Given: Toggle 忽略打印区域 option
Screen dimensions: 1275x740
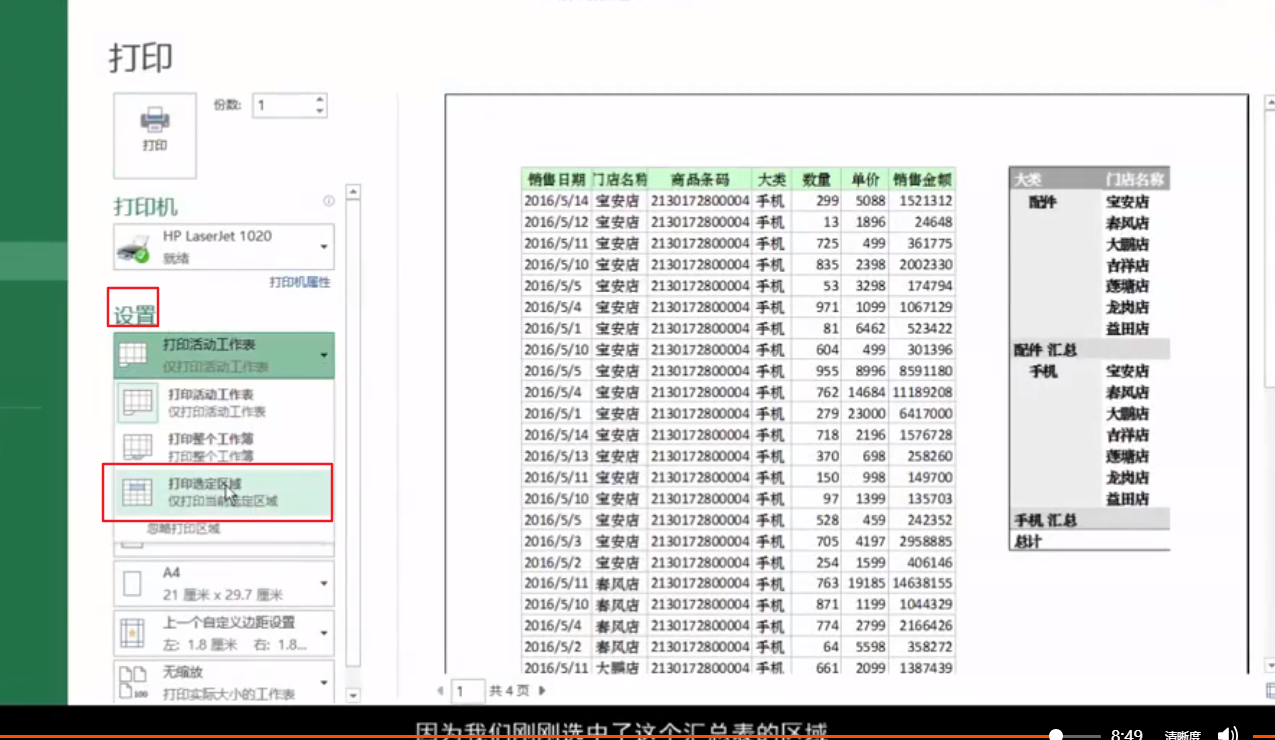Looking at the screenshot, I should 183,528.
